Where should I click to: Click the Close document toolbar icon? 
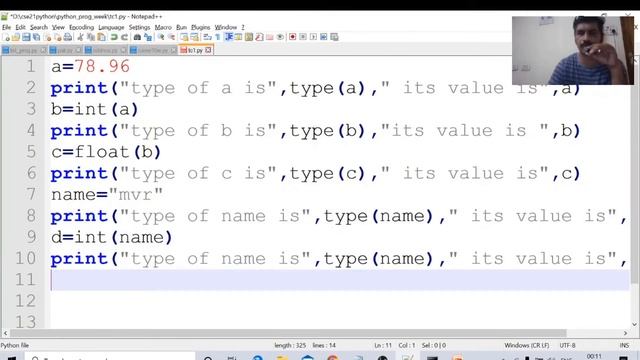(x=47, y=37)
